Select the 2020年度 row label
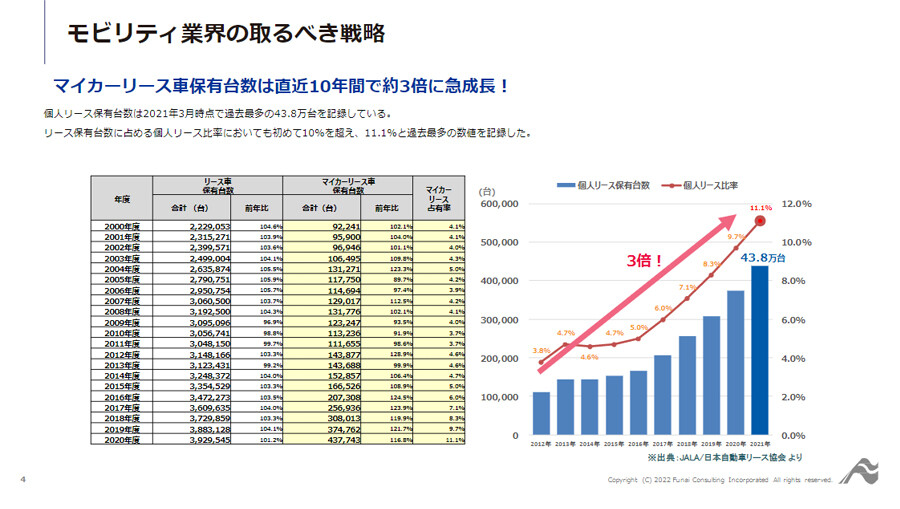The height and width of the screenshot is (509, 900). tap(122, 440)
